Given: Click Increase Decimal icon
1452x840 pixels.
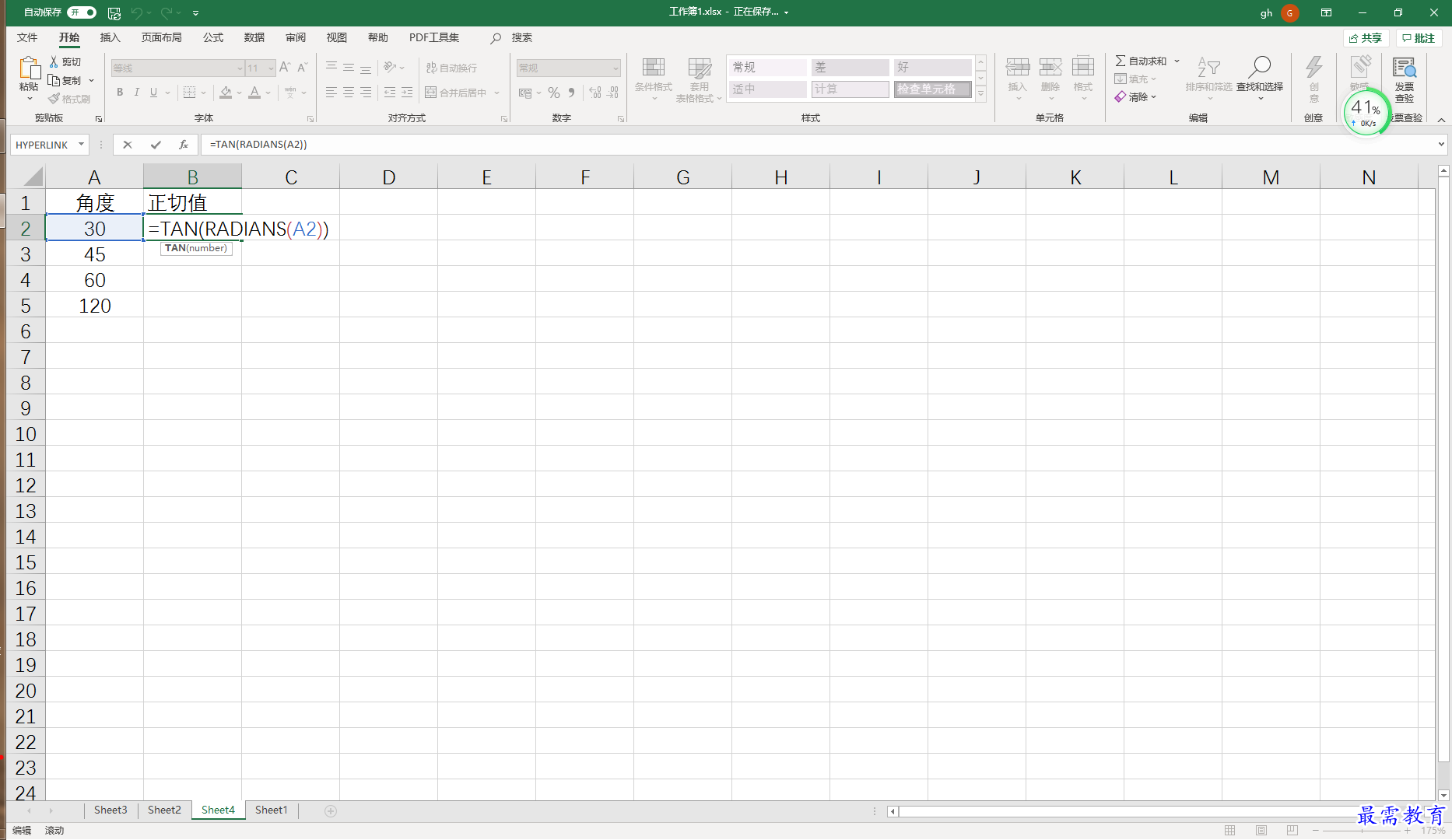Looking at the screenshot, I should point(595,93).
